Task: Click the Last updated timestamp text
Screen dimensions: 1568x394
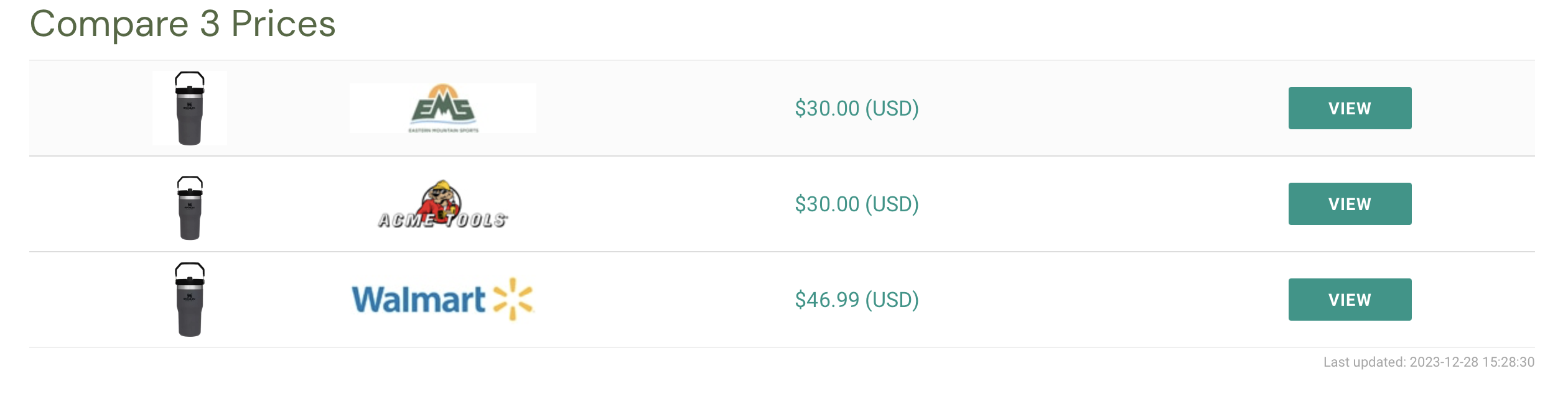Action: (x=1429, y=362)
